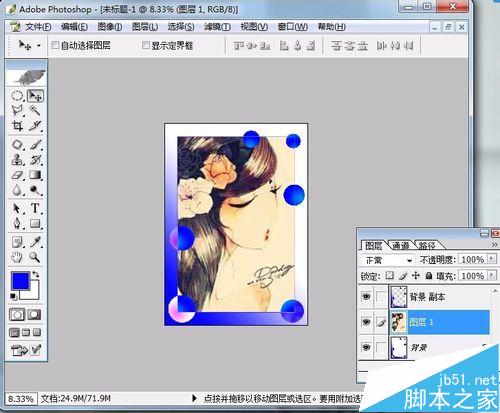This screenshot has width=500, height=413.
Task: Select the Zoom magnifier tool
Action: click(x=35, y=257)
